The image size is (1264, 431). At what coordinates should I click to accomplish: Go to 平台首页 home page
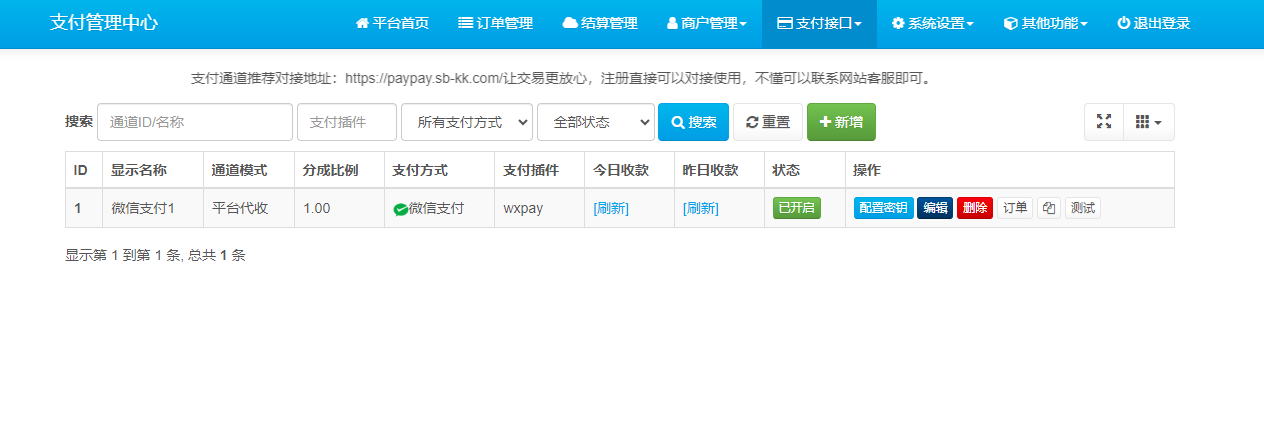[x=392, y=23]
